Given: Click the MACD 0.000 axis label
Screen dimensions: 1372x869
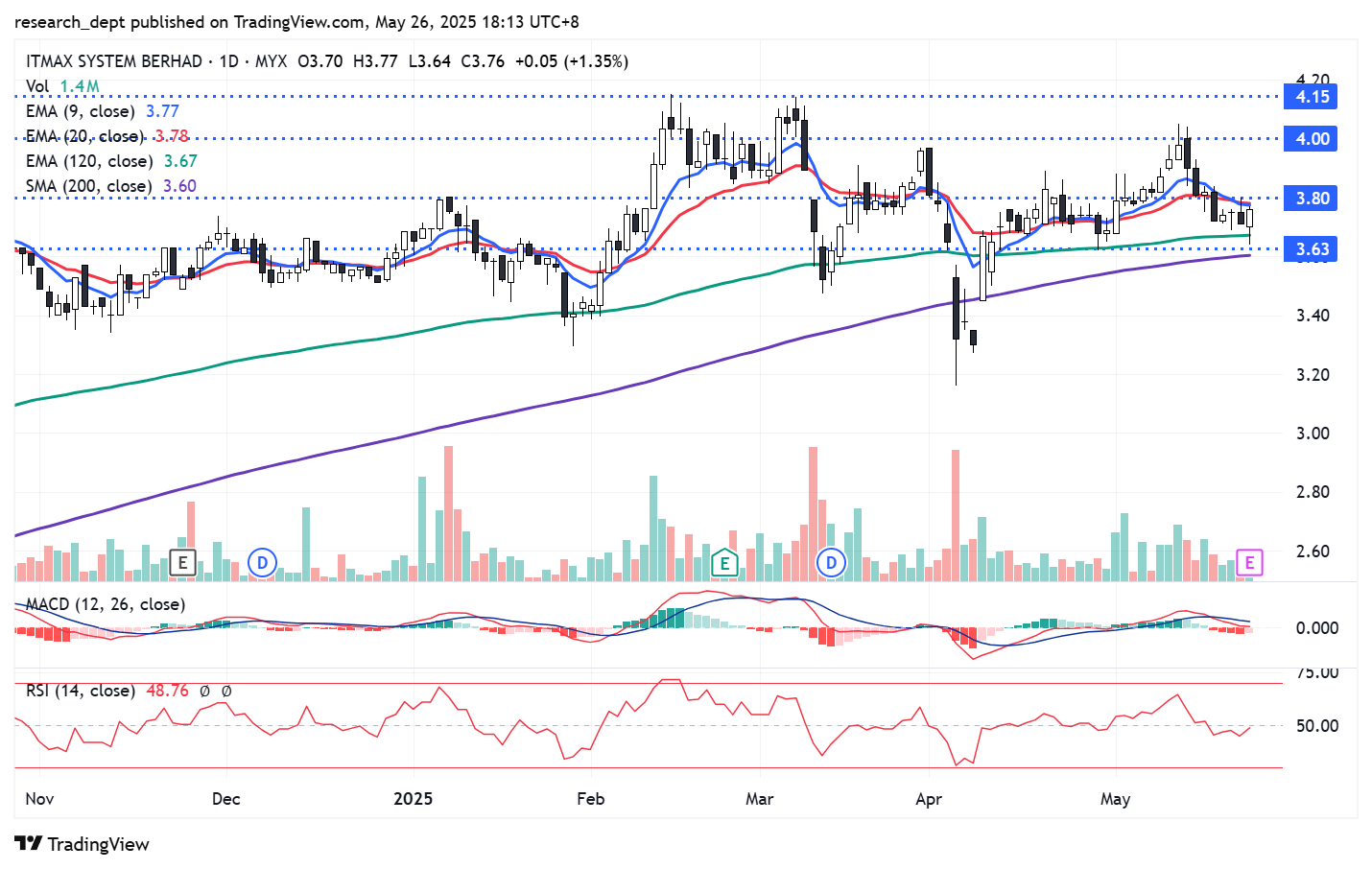Looking at the screenshot, I should tap(1317, 628).
